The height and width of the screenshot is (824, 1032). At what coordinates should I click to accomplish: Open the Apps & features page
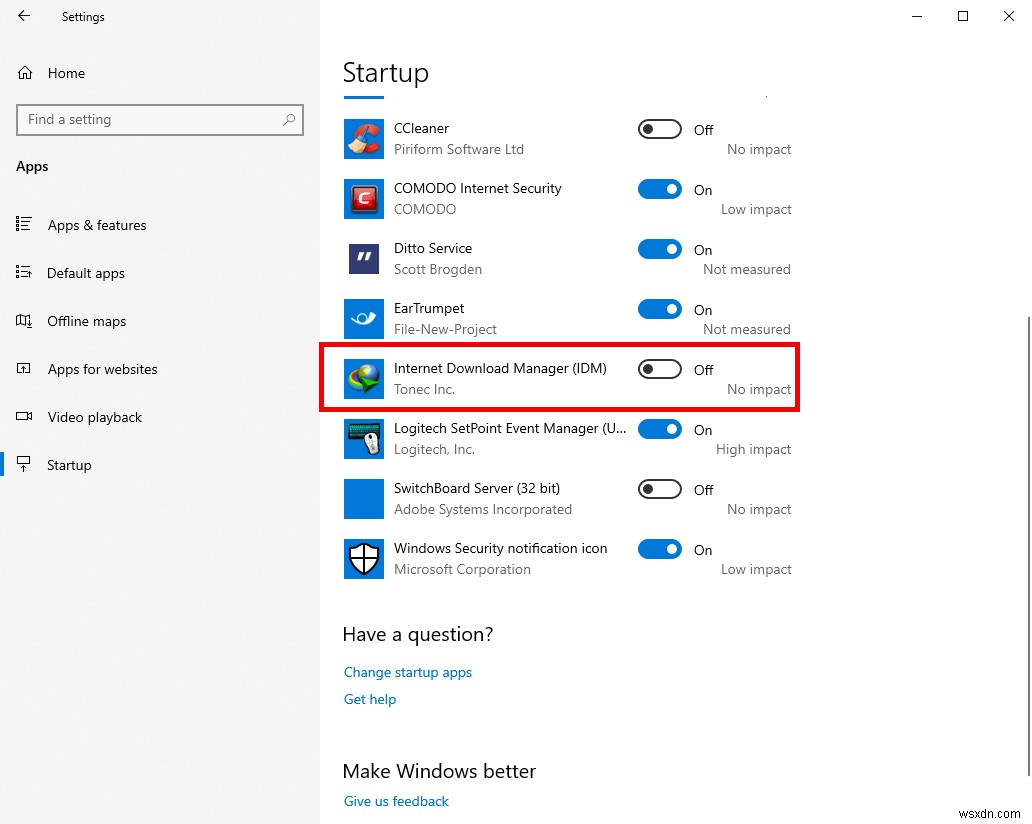click(x=97, y=225)
